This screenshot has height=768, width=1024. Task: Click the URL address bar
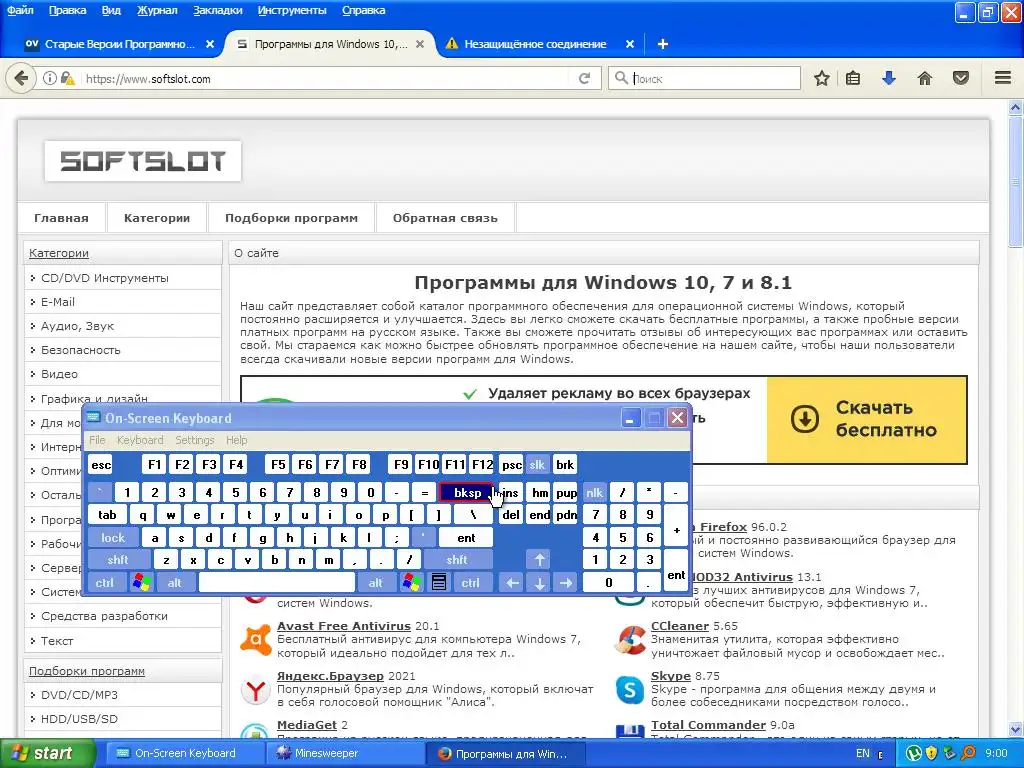click(x=327, y=78)
